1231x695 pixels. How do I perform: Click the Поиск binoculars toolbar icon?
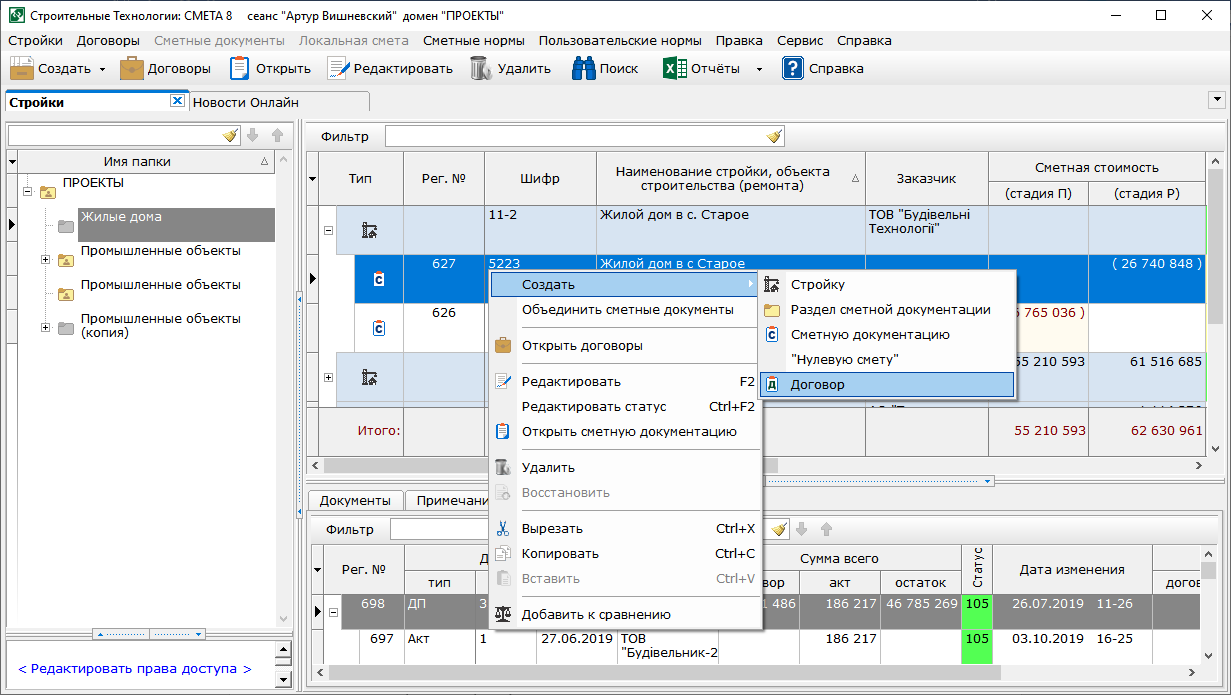click(584, 69)
